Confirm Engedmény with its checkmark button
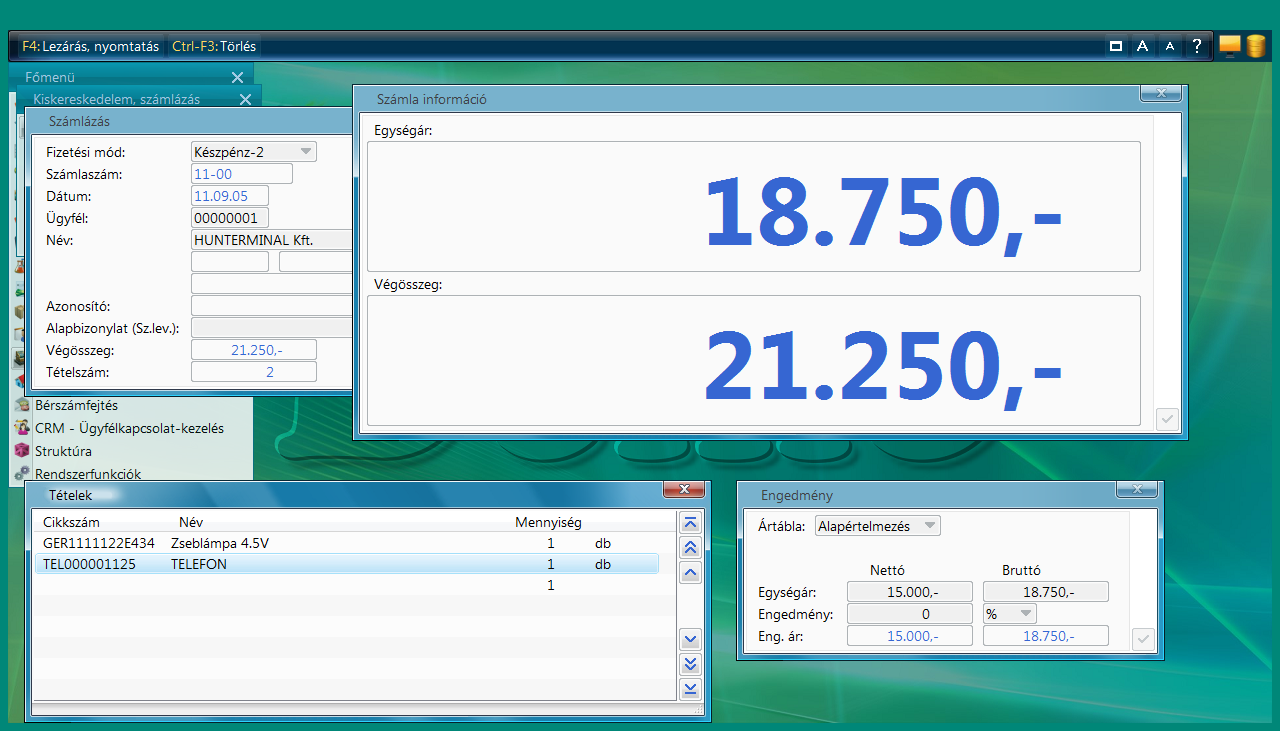 pyautogui.click(x=1143, y=639)
